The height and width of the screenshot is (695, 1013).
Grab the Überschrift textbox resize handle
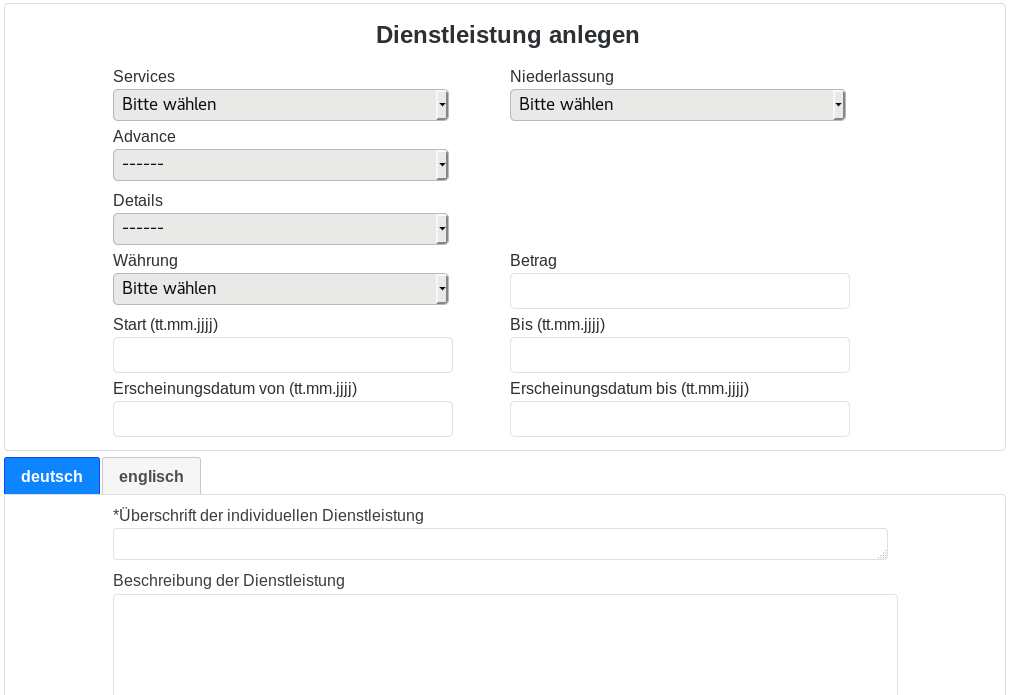[x=882, y=554]
